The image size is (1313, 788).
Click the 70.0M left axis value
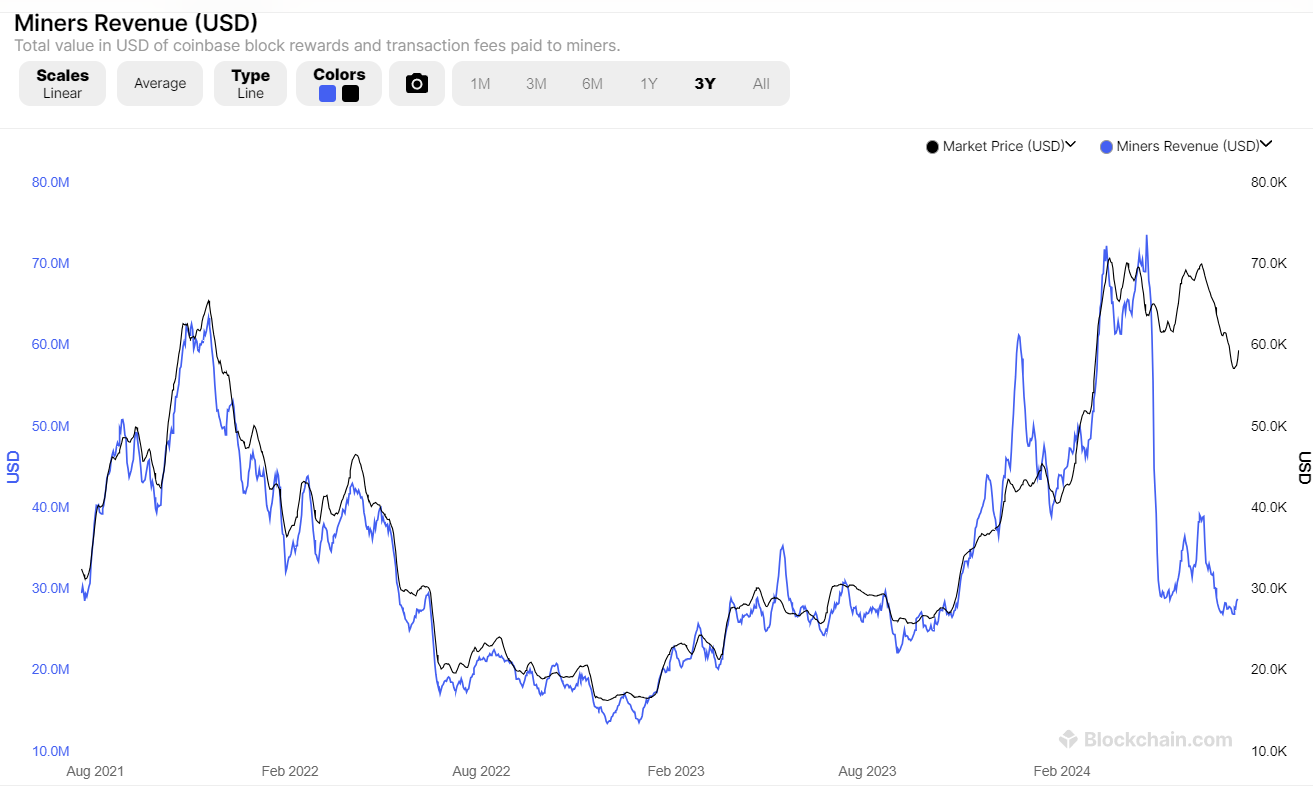pos(51,263)
